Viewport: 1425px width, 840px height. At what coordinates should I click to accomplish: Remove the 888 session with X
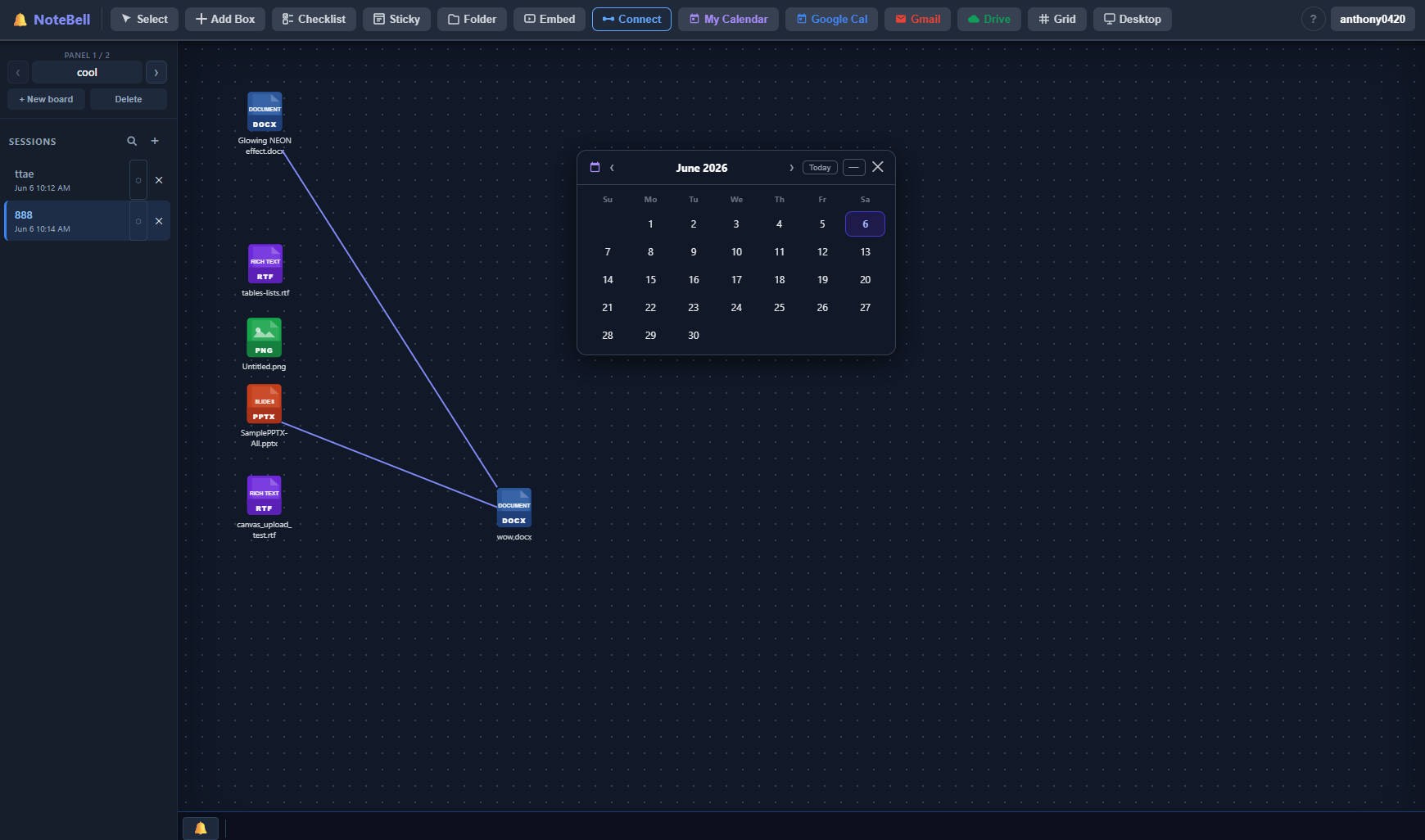point(159,221)
